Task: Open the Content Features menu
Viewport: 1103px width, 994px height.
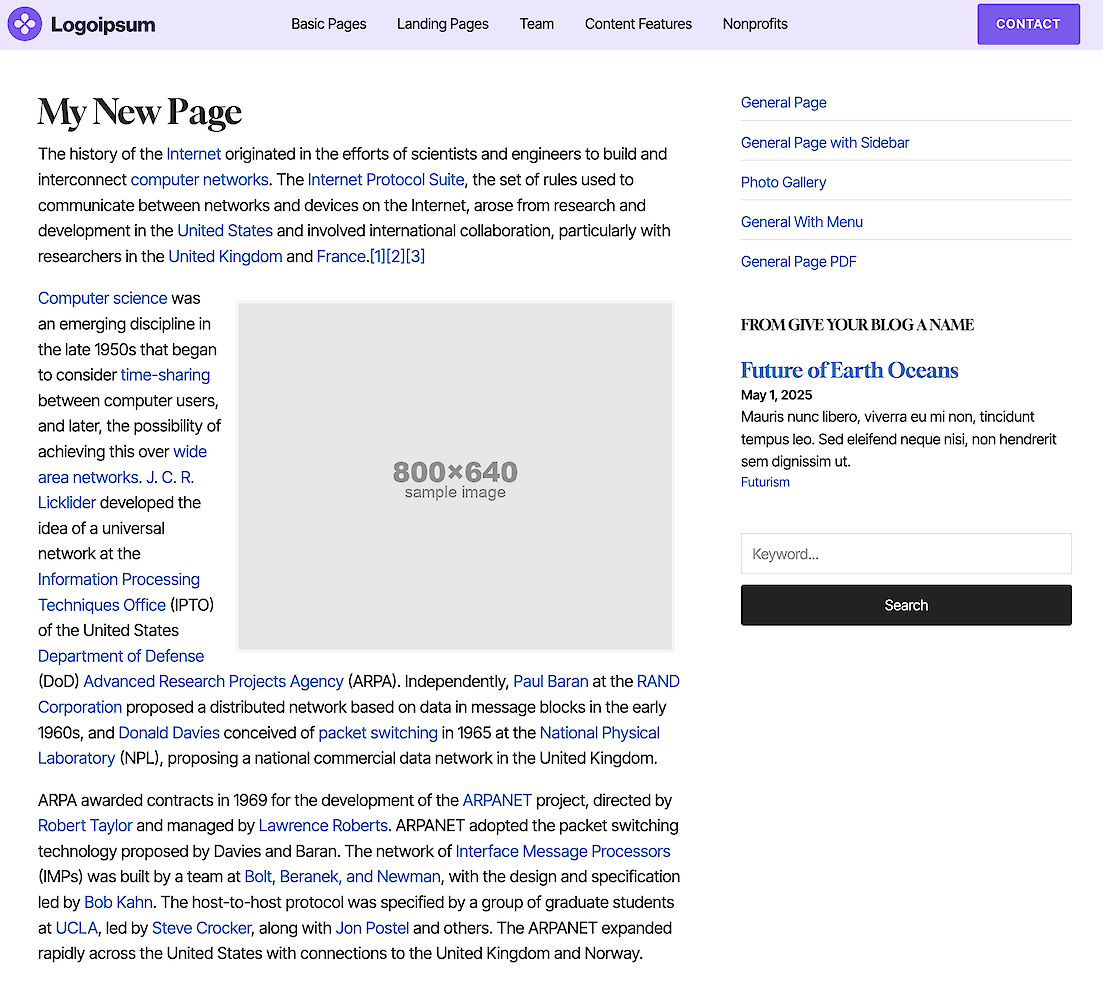Action: (x=638, y=24)
